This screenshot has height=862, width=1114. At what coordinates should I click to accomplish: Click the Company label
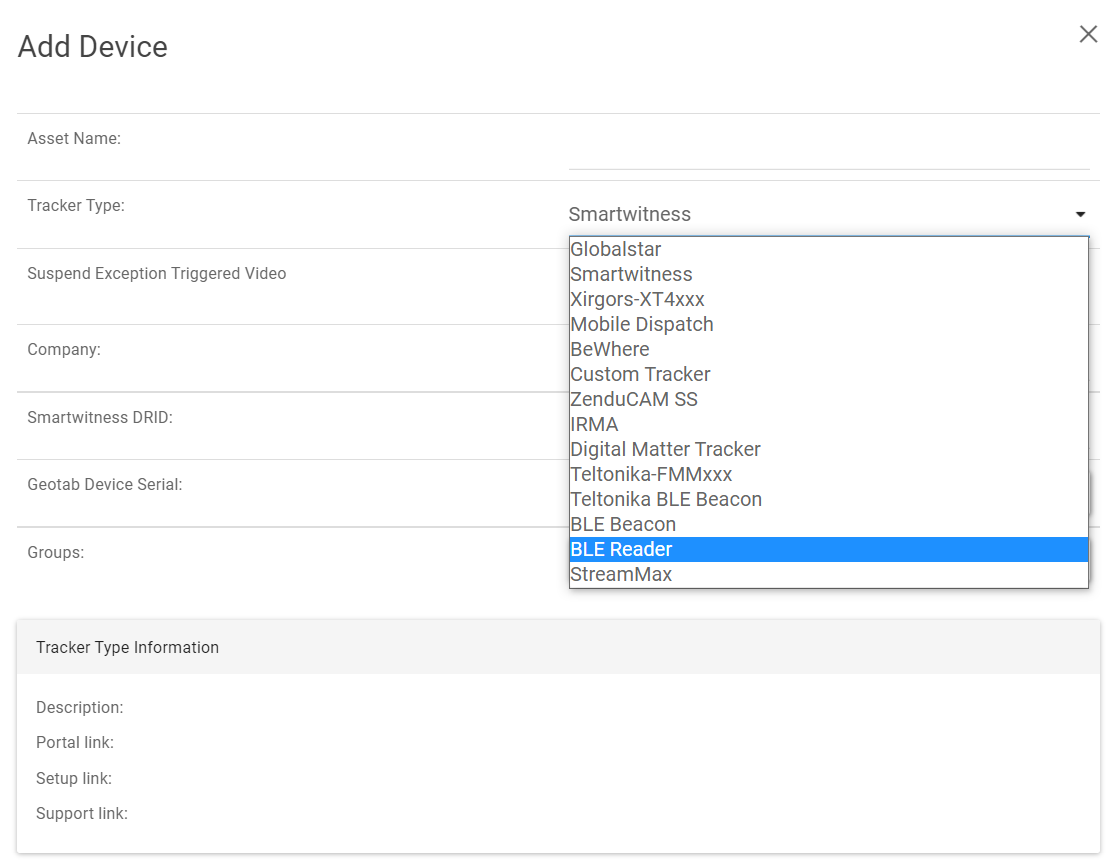(x=64, y=350)
